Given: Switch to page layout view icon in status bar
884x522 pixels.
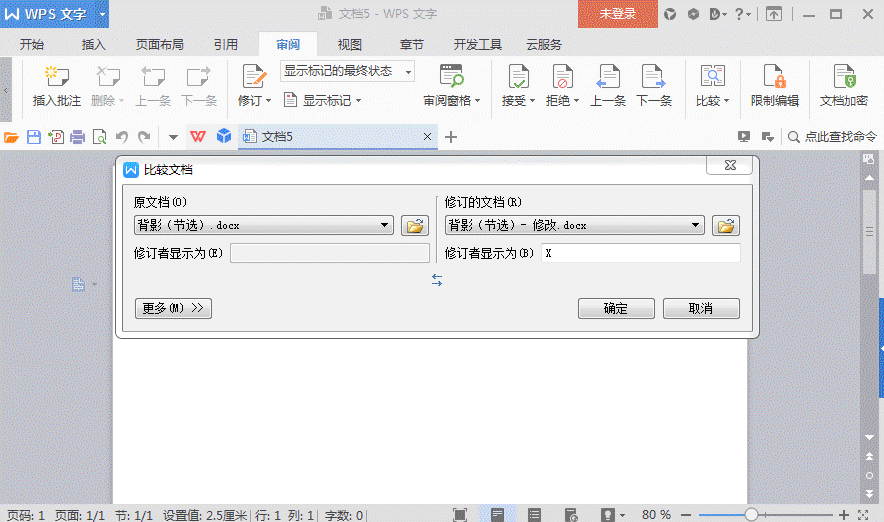Looking at the screenshot, I should (x=497, y=514).
